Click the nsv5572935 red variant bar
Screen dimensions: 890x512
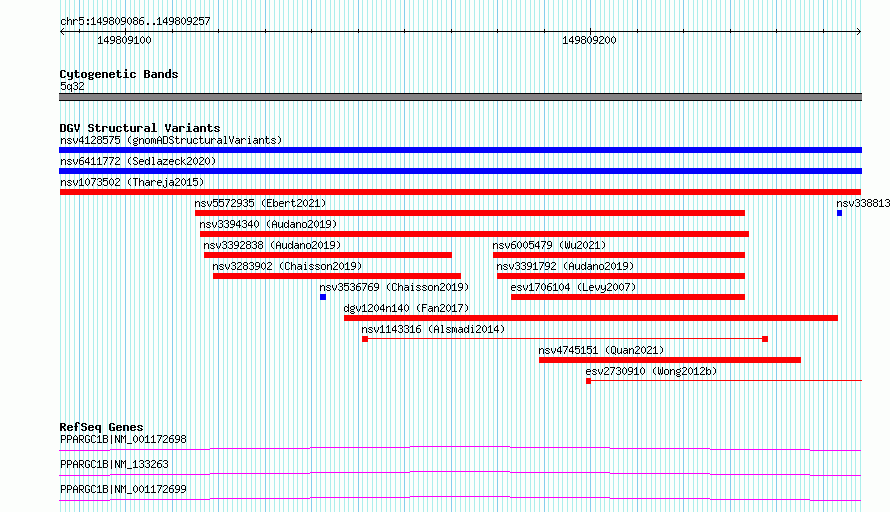click(x=470, y=213)
